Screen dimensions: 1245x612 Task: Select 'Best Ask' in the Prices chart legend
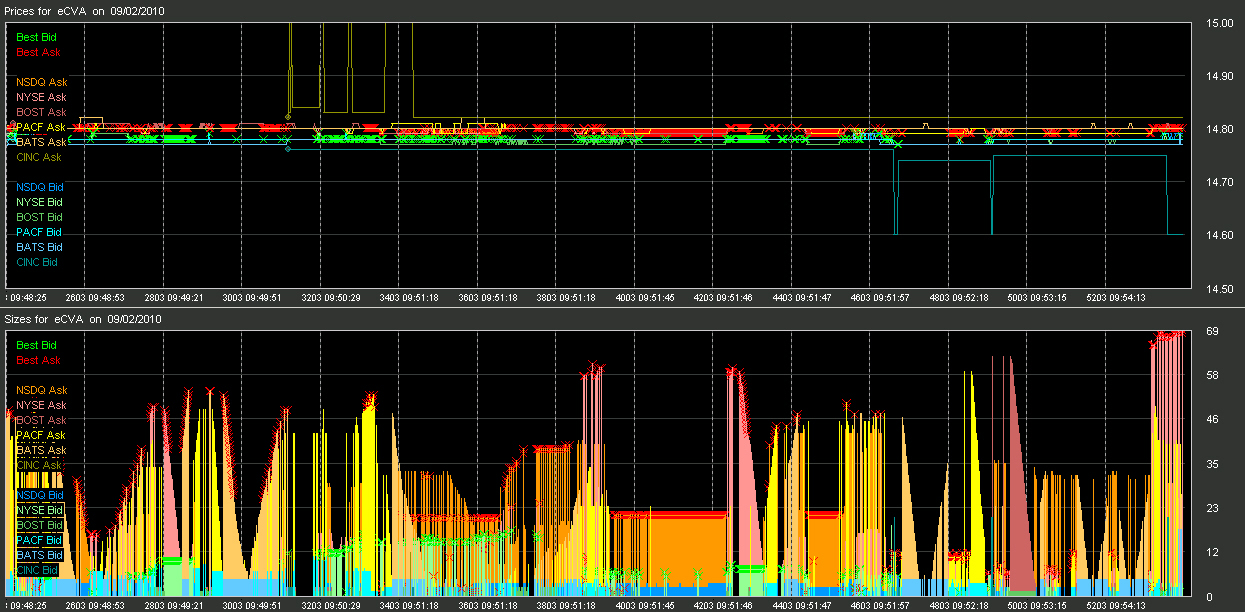(37, 51)
